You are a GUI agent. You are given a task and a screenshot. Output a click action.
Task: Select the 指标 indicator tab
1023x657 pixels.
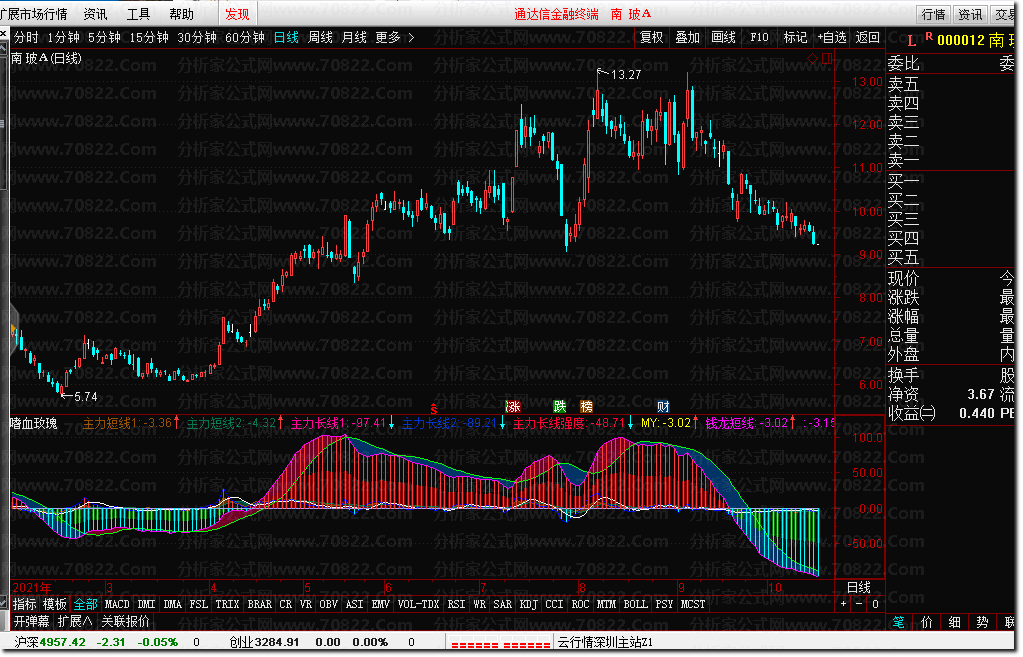click(25, 604)
